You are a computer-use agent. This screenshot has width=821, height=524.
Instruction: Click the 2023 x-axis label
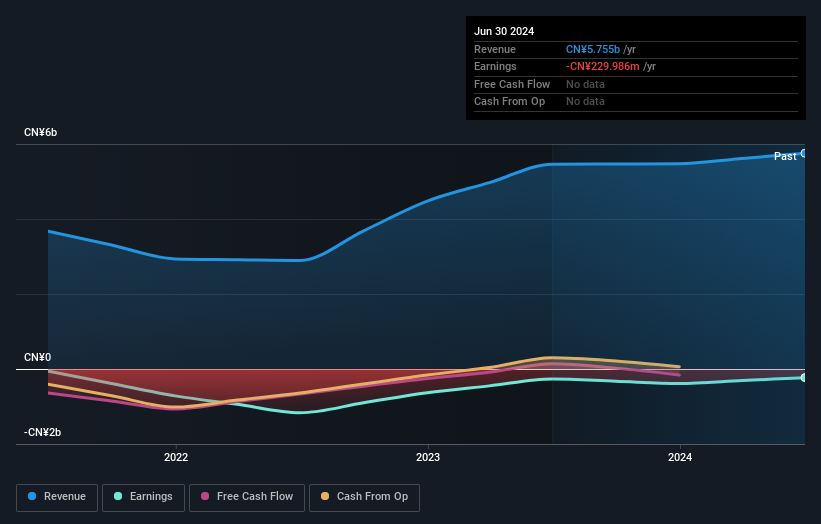pyautogui.click(x=428, y=458)
